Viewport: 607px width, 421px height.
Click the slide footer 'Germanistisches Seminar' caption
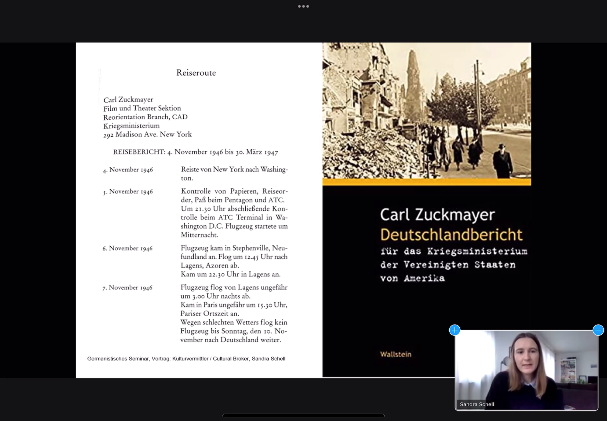click(x=186, y=359)
